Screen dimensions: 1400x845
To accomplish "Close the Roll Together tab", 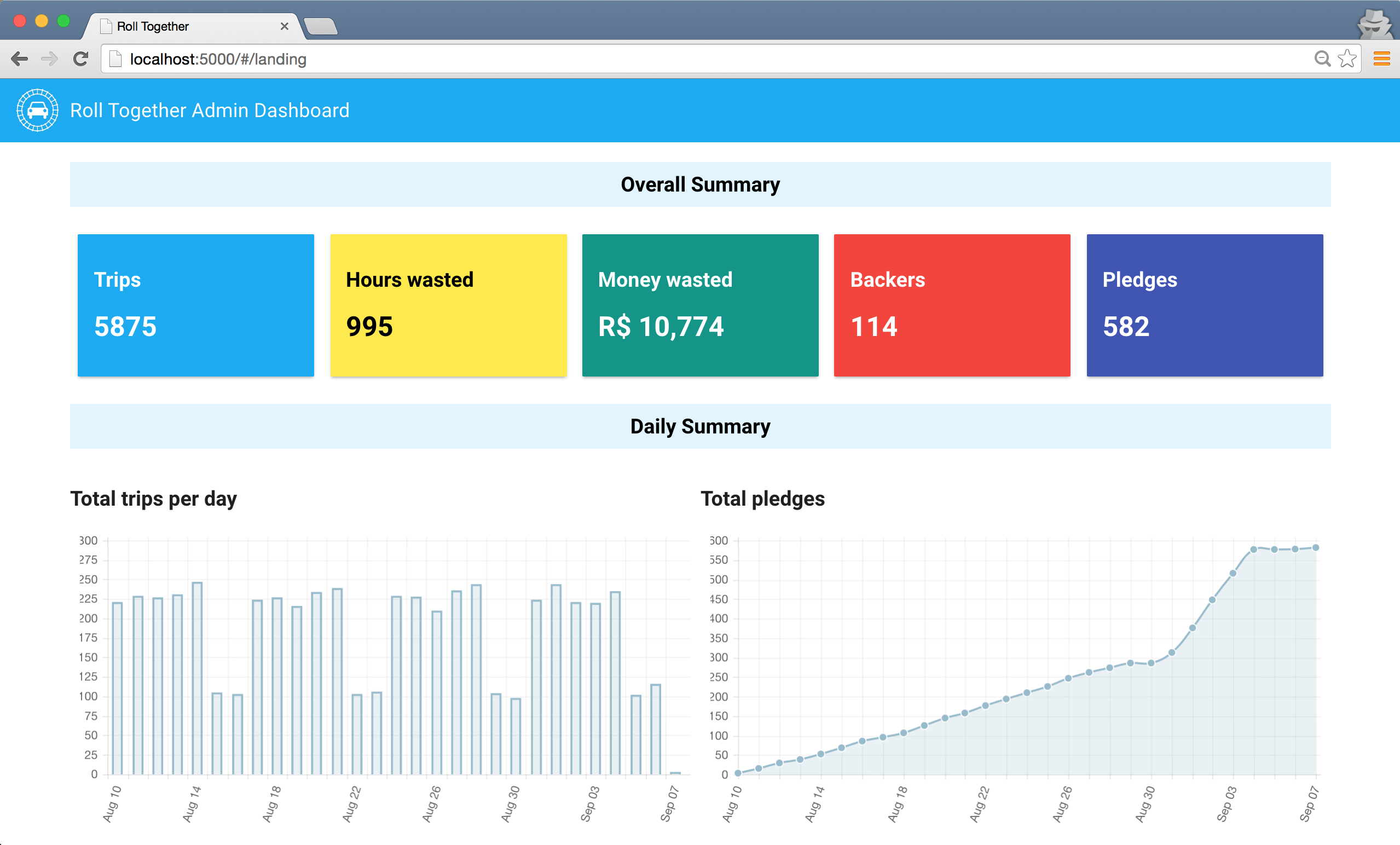I will point(284,26).
